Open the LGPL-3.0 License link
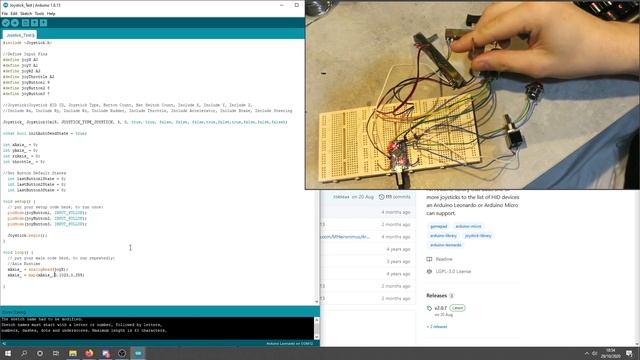 tap(453, 271)
